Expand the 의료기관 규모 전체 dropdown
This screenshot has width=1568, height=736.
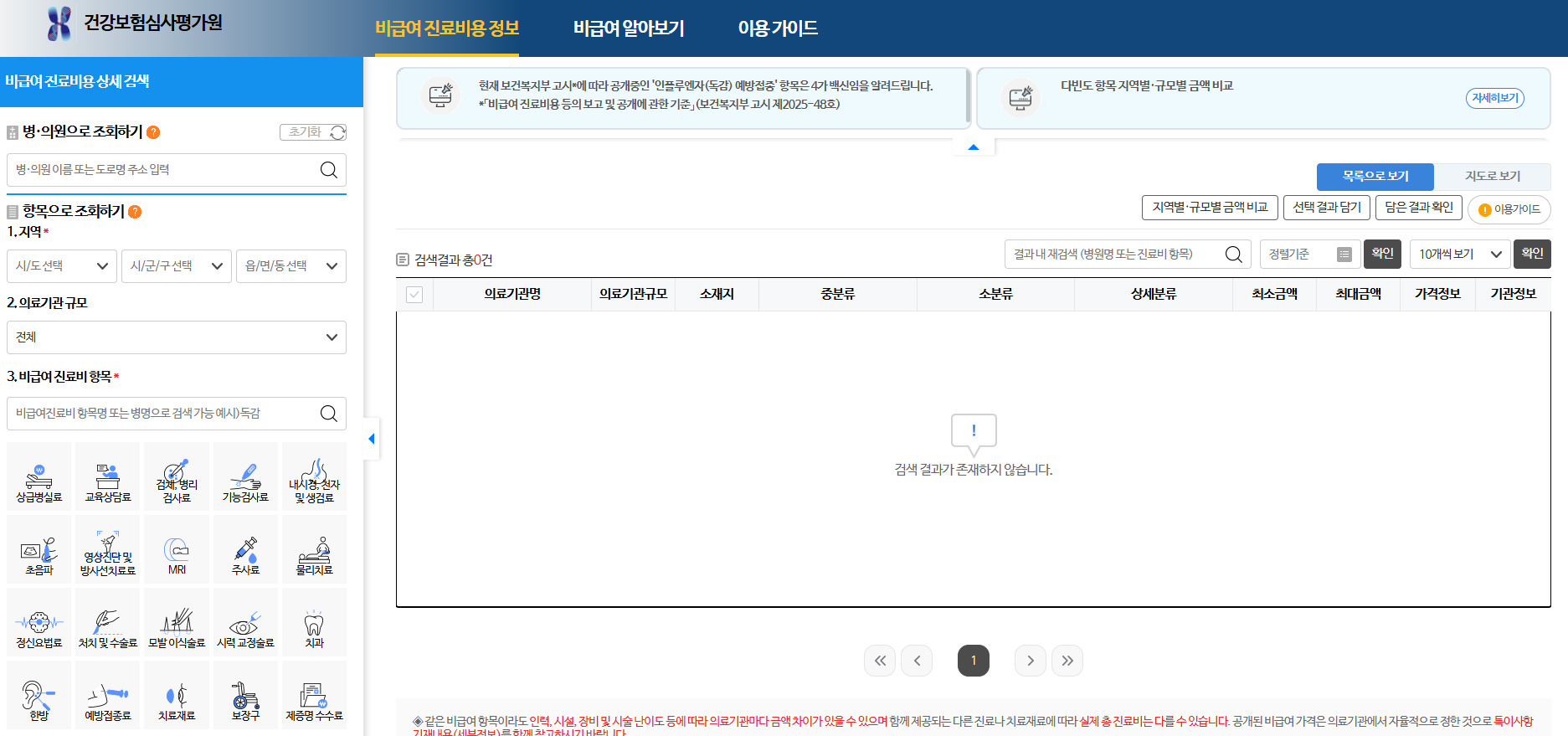[177, 337]
